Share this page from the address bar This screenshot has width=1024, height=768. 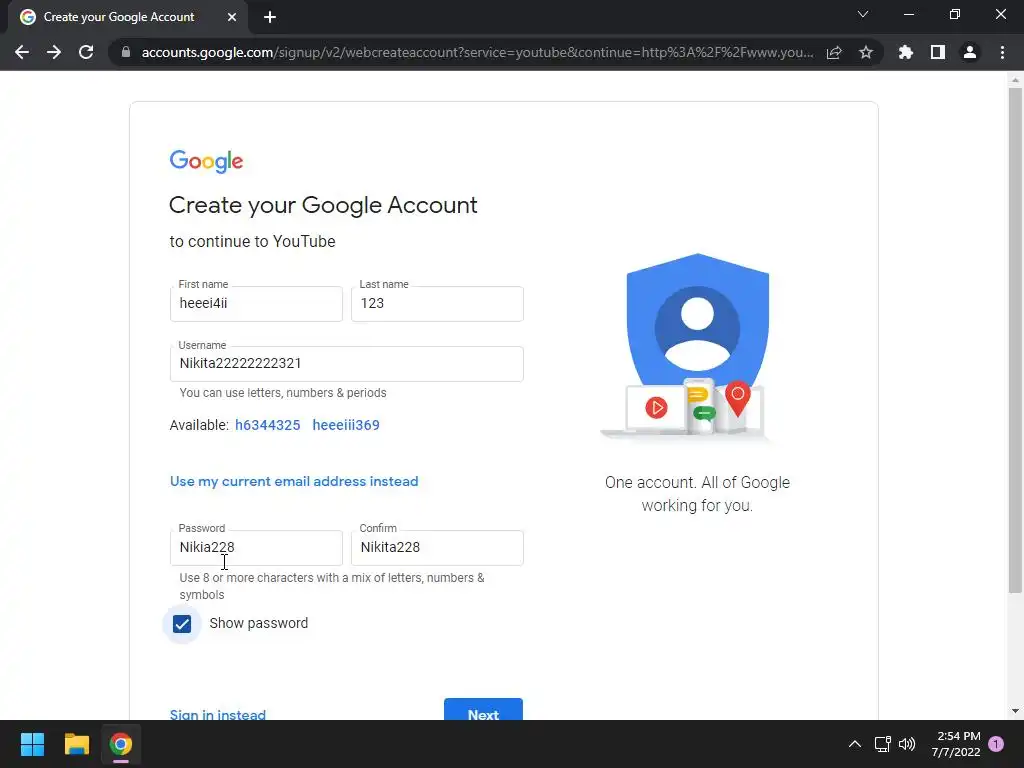[x=834, y=52]
